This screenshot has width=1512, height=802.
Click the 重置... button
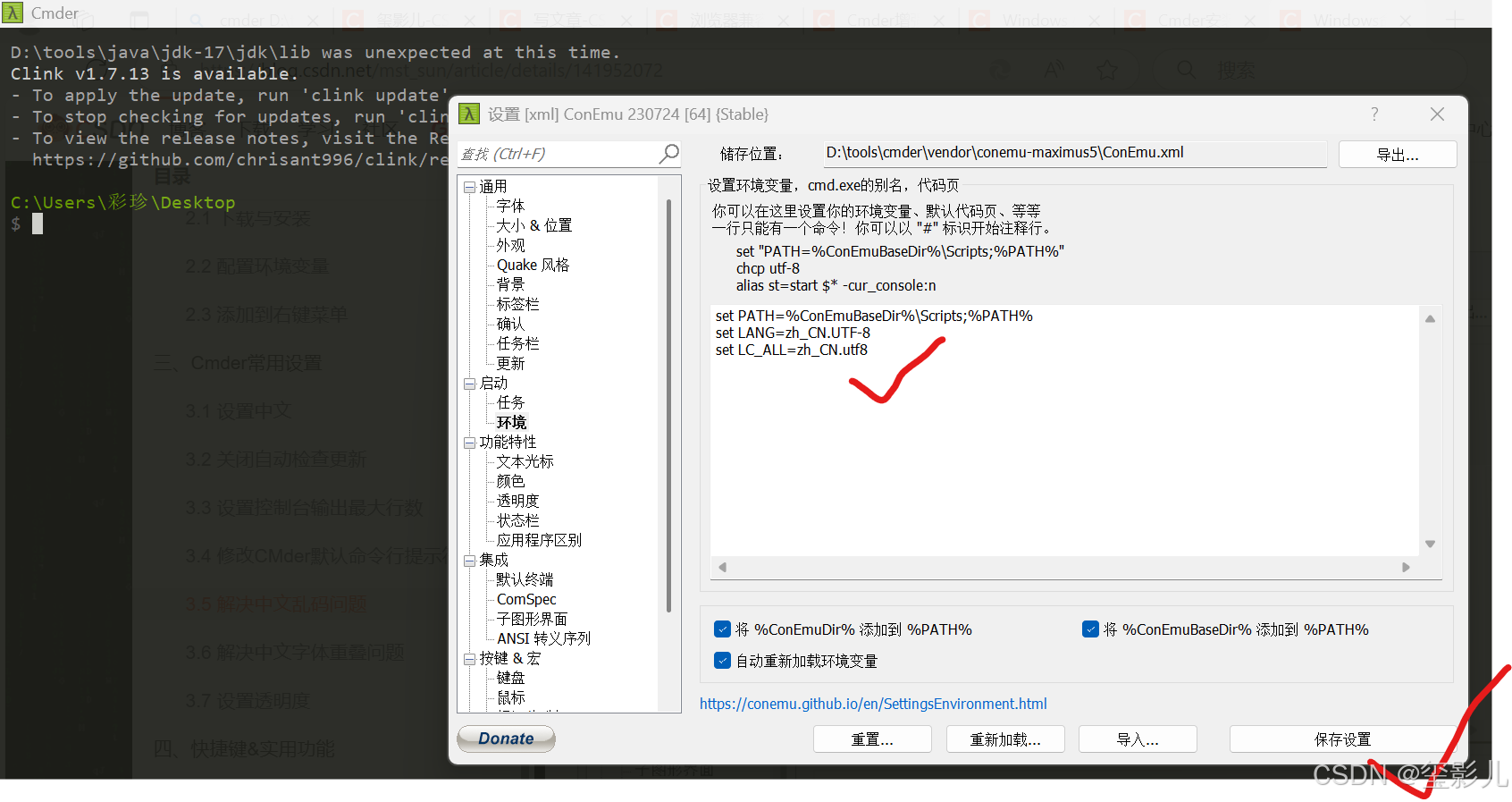tap(872, 739)
